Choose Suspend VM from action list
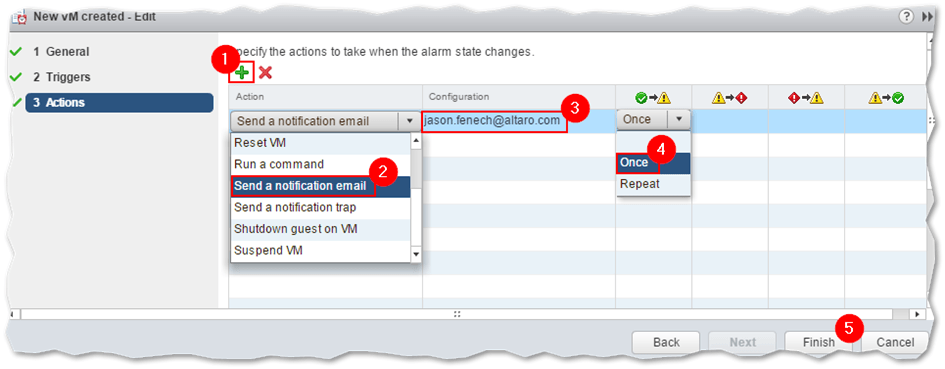 [x=320, y=250]
